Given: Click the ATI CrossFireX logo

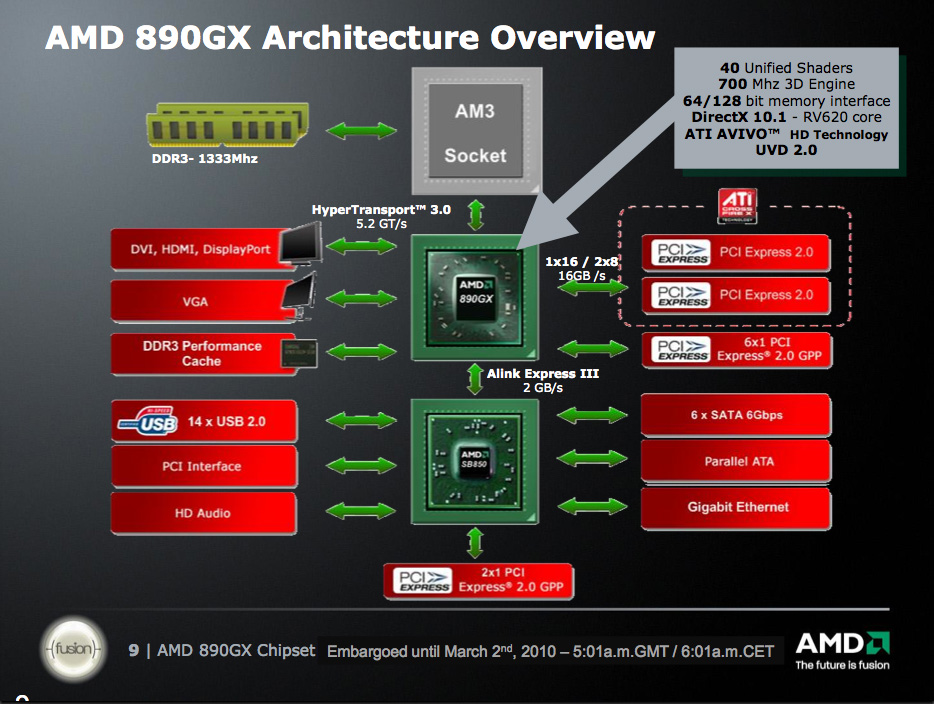Looking at the screenshot, I should point(737,206).
